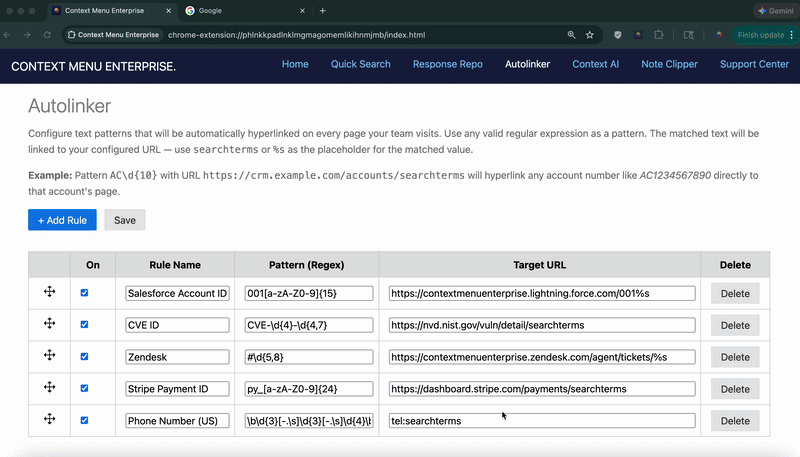
Task: Open the zoom magnifier in the address bar
Action: pos(571,35)
